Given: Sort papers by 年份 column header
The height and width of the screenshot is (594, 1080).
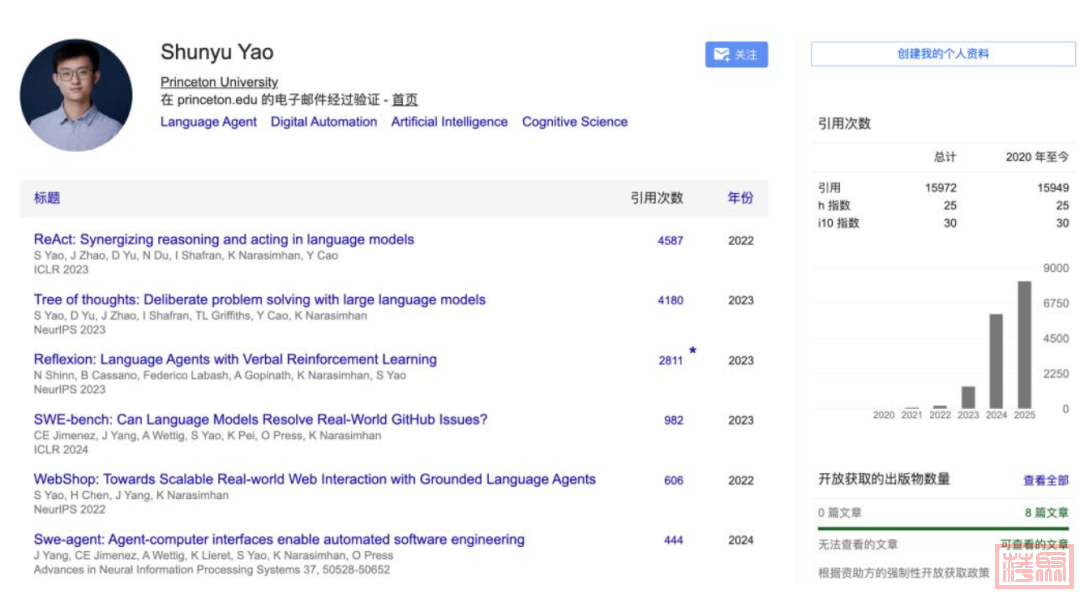Looking at the screenshot, I should 740,198.
